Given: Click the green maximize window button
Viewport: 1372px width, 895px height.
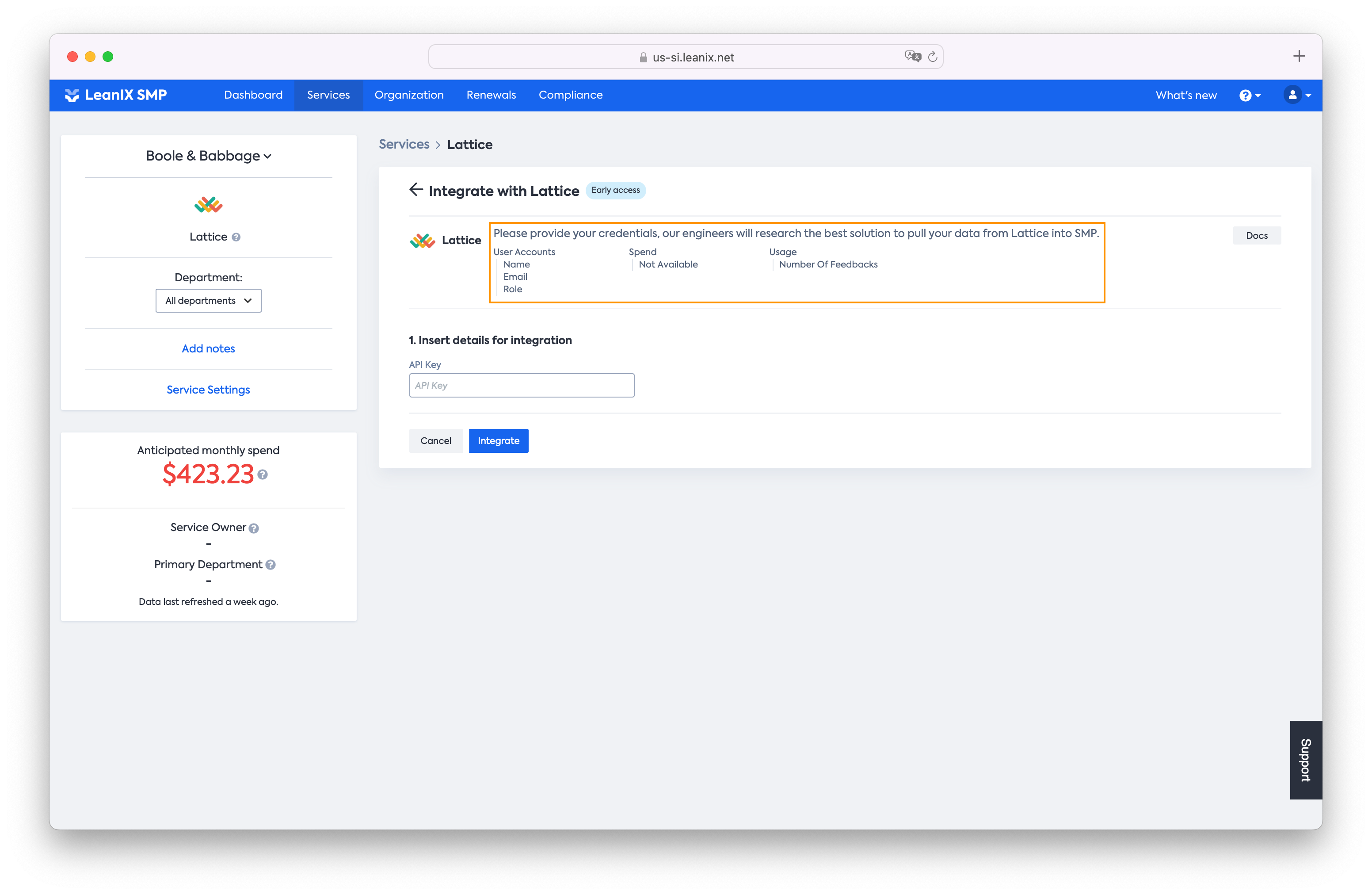Looking at the screenshot, I should tap(108, 57).
